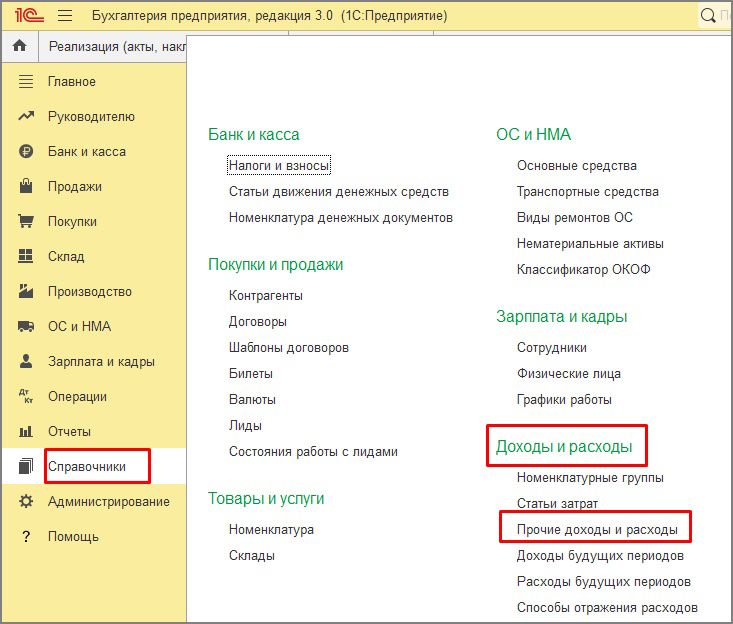
Task: Click the Отчеты bar chart icon
Action: coord(26,431)
